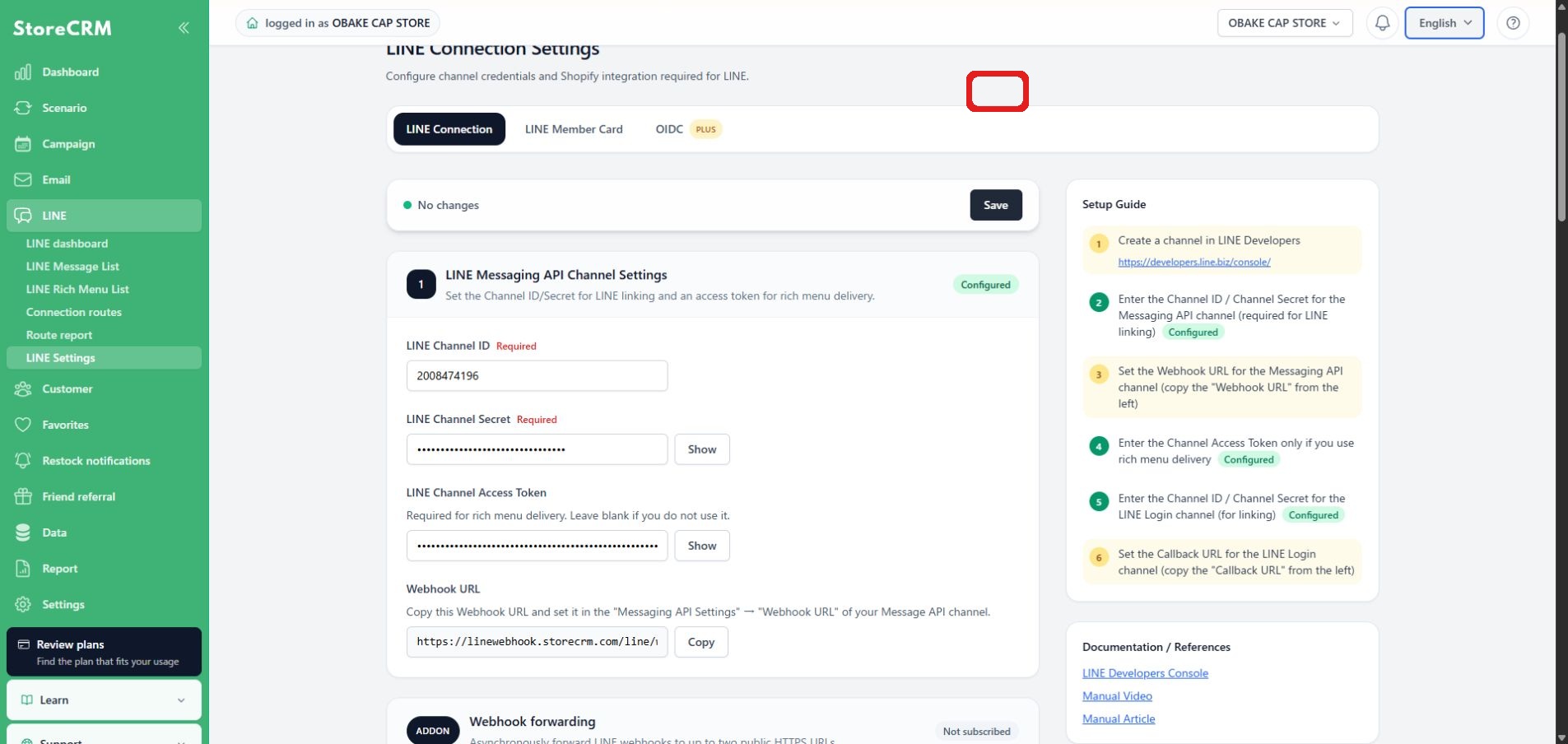Click the home icon beside logged in as
Viewport: 1568px width, 744px height.
click(253, 23)
